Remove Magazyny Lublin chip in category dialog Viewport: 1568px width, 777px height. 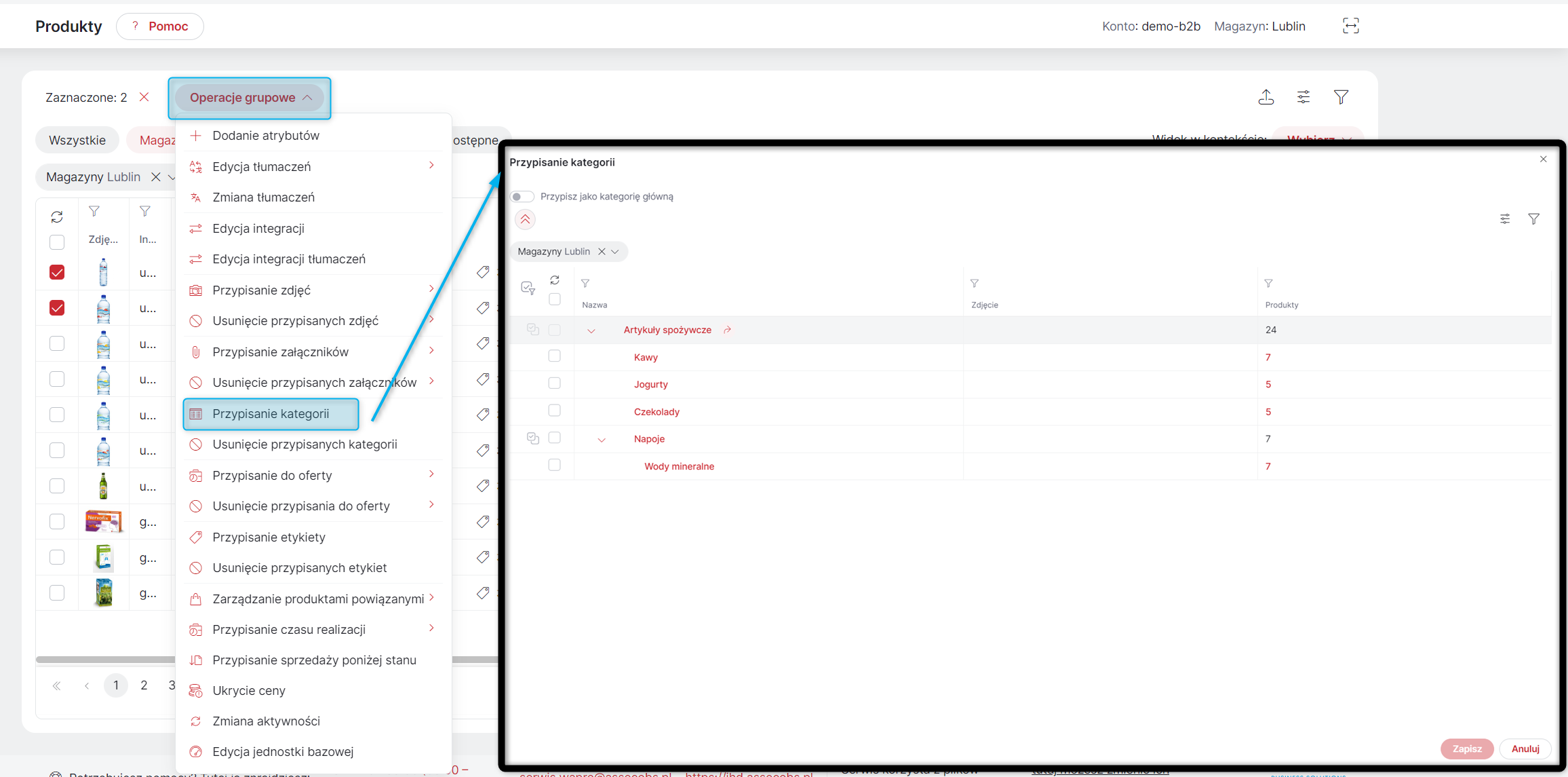click(x=602, y=251)
